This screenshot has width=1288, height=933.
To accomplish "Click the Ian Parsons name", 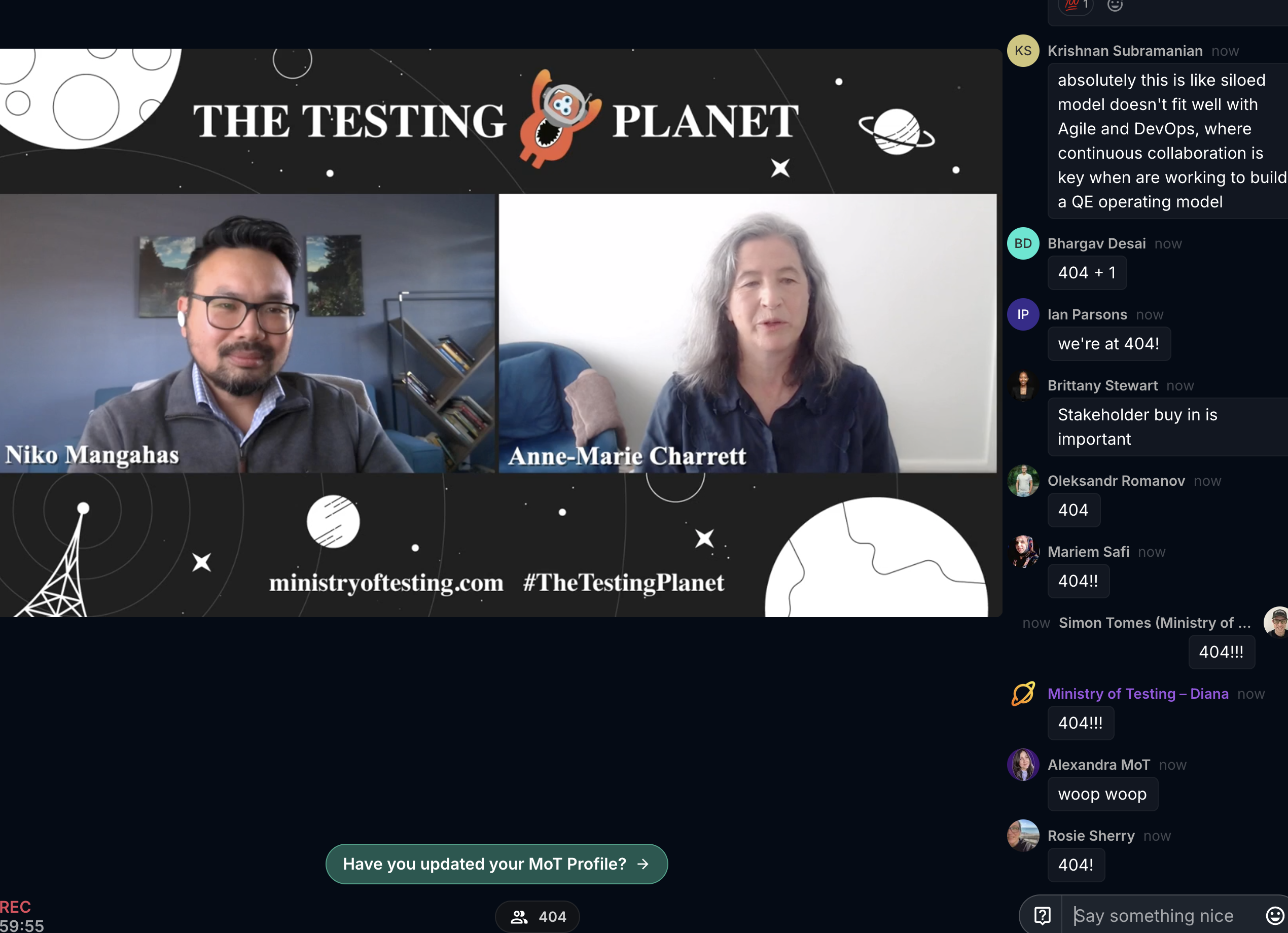I will (x=1087, y=314).
